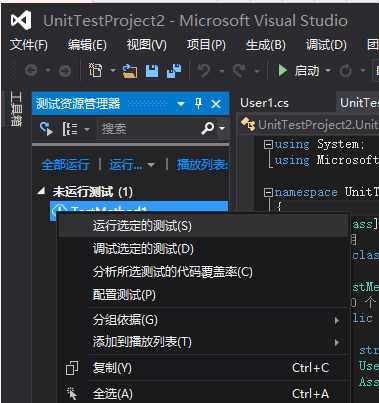Image resolution: width=379 pixels, height=403 pixels.
Task: Open the 启动 target dropdown arrow
Action: (328, 71)
